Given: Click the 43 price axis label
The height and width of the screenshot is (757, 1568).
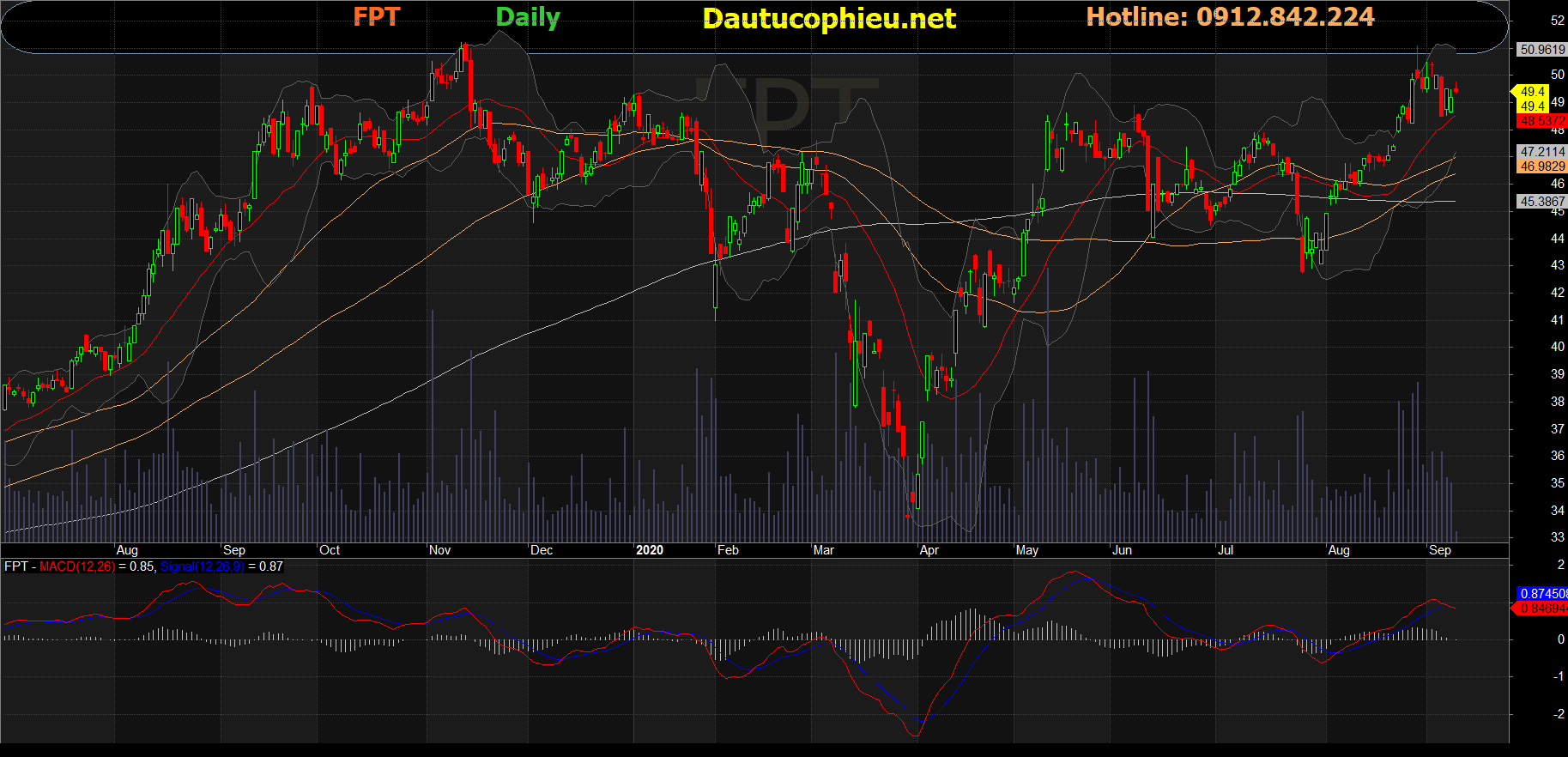Looking at the screenshot, I should pyautogui.click(x=1558, y=265).
